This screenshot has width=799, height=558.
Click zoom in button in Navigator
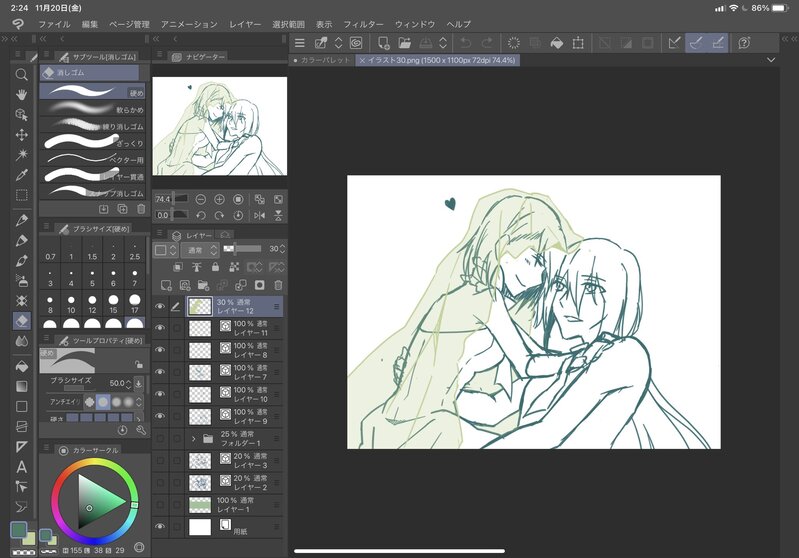point(219,199)
